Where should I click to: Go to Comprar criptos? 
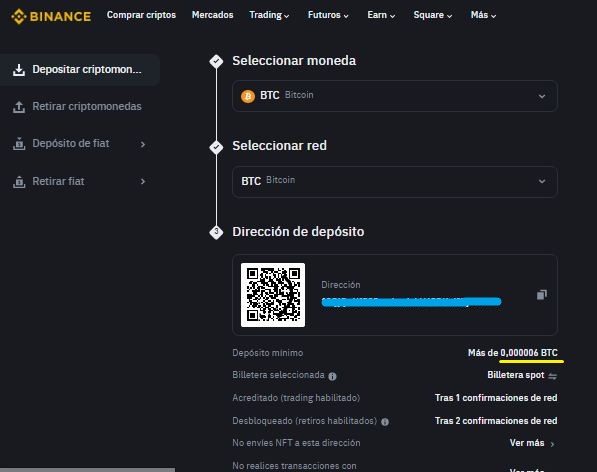click(141, 15)
